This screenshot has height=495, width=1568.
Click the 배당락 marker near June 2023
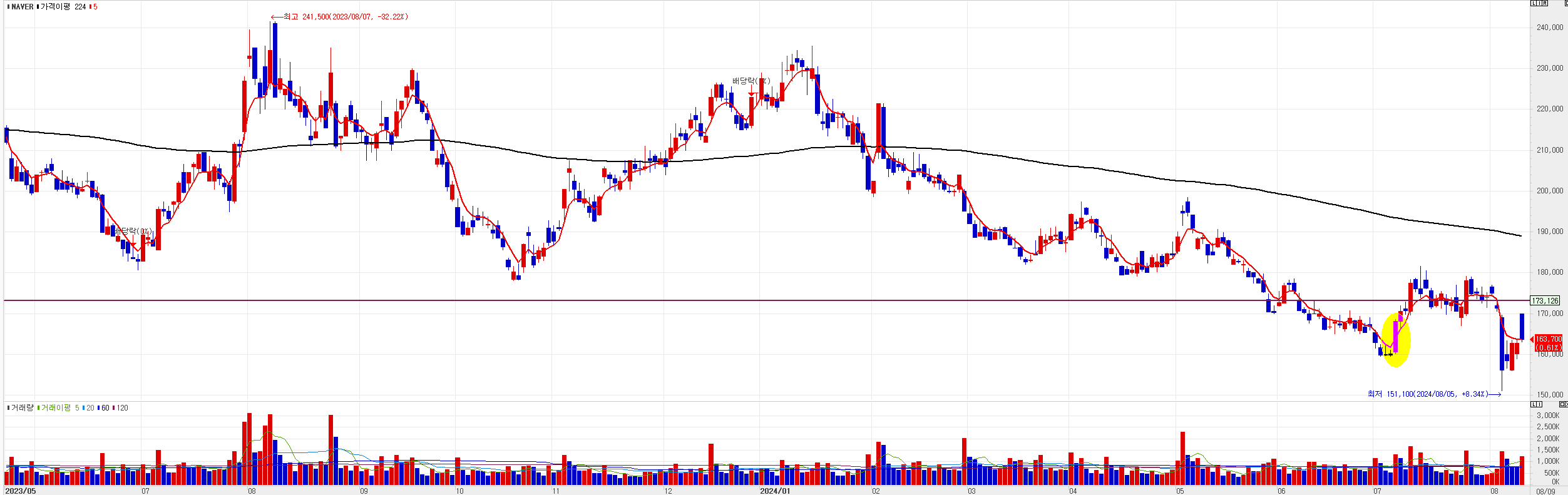pyautogui.click(x=133, y=232)
